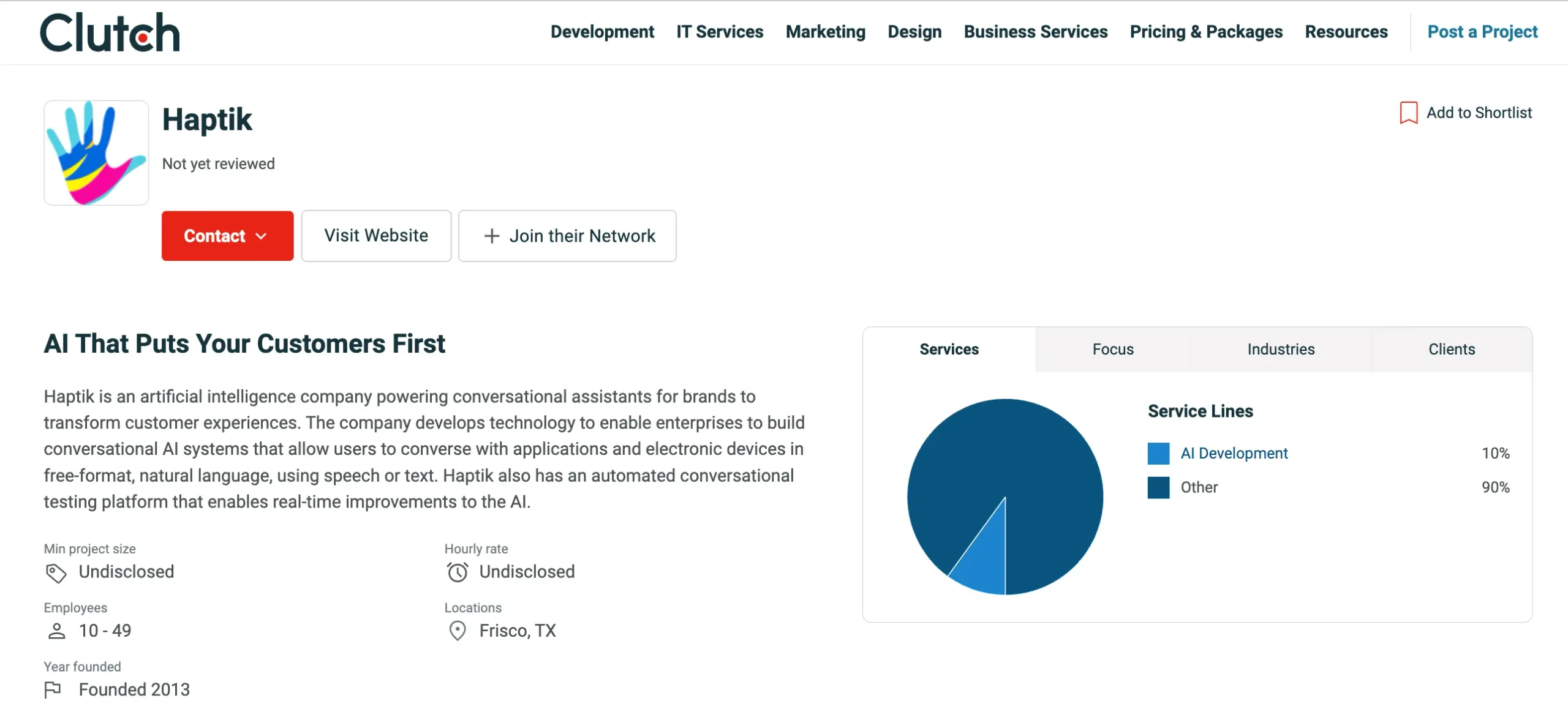1568x720 pixels.
Task: Click the location pin icon near Frisco, TX
Action: point(457,631)
